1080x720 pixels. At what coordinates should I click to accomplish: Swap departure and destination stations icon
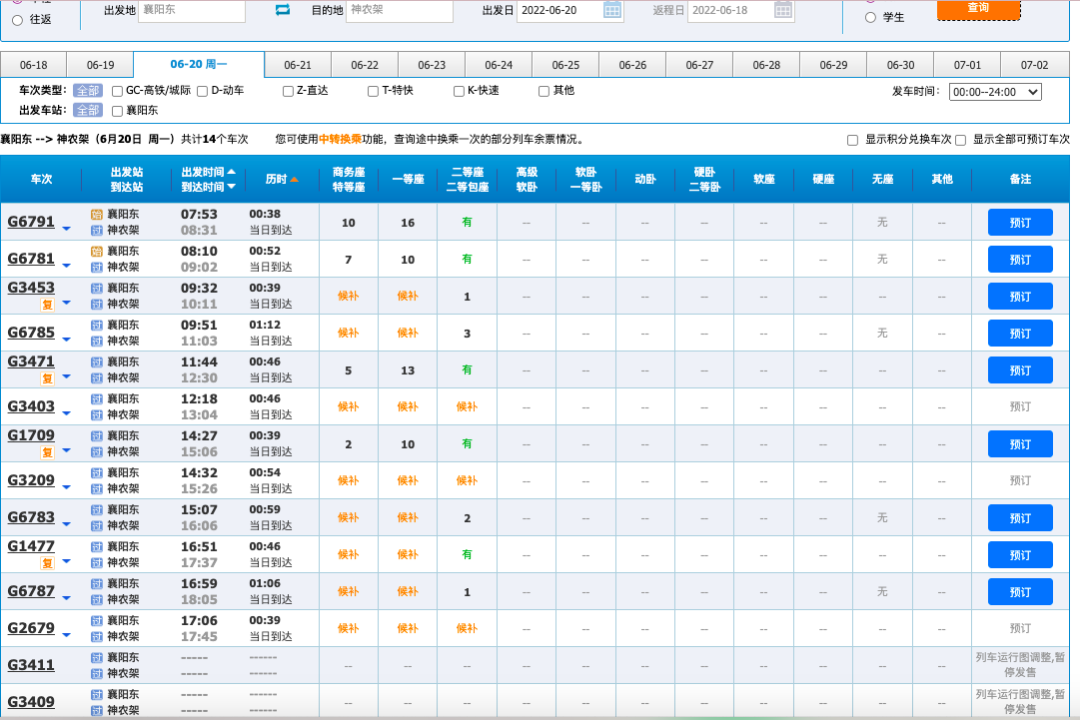point(282,10)
